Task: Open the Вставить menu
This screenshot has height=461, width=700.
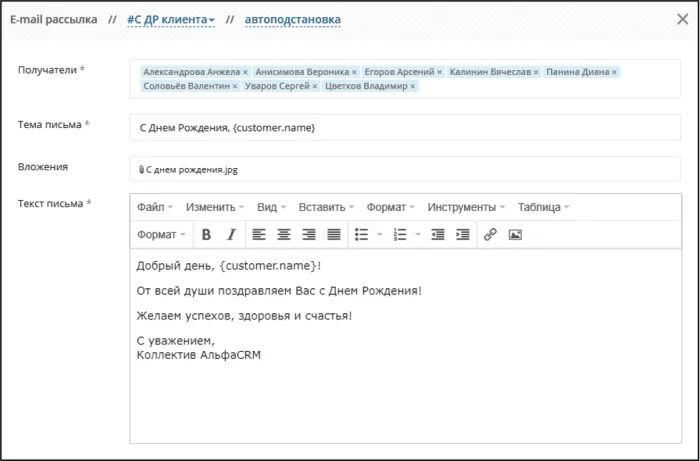Action: click(326, 207)
